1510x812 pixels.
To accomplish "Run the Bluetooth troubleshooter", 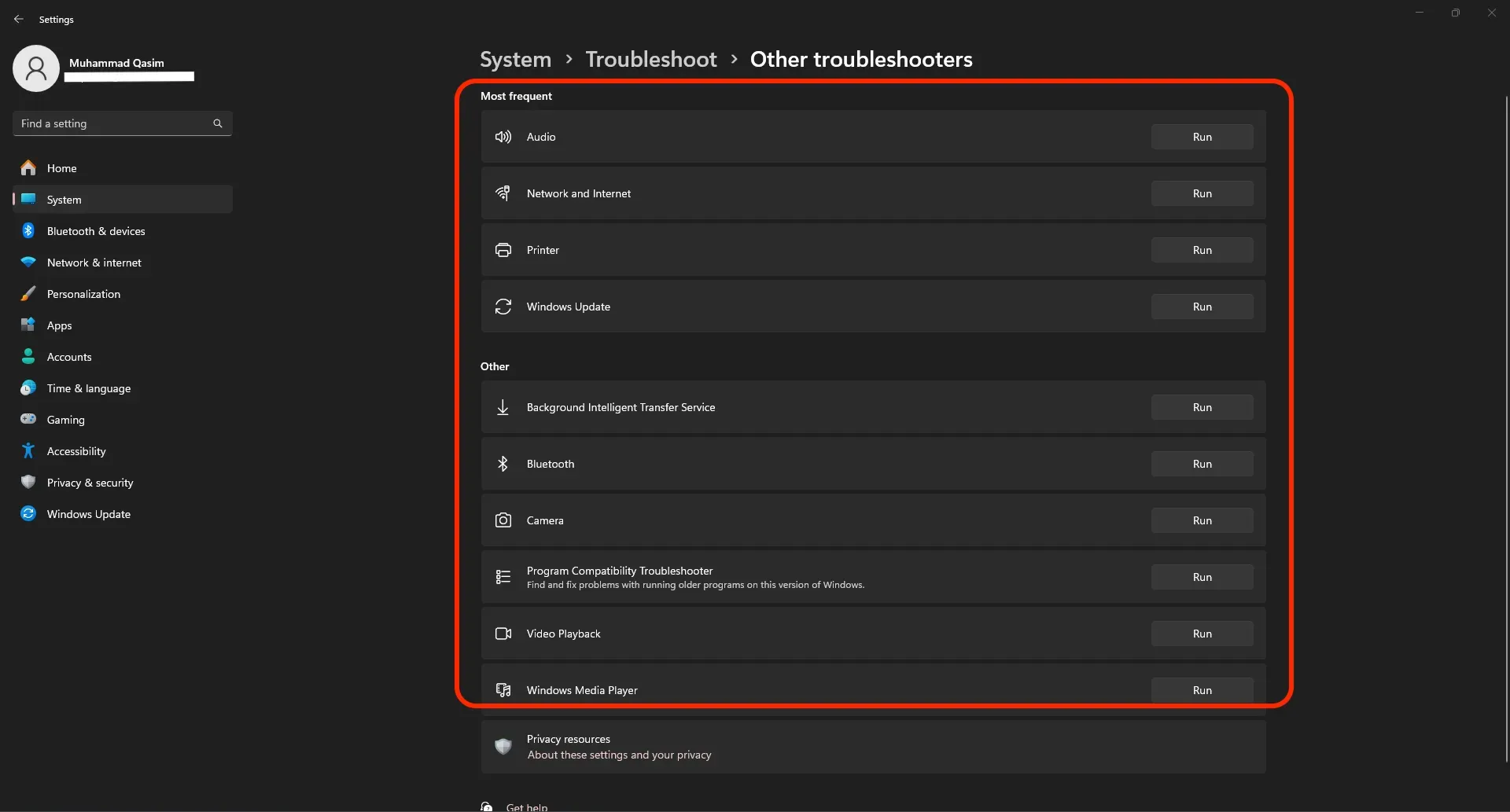I will click(1202, 464).
